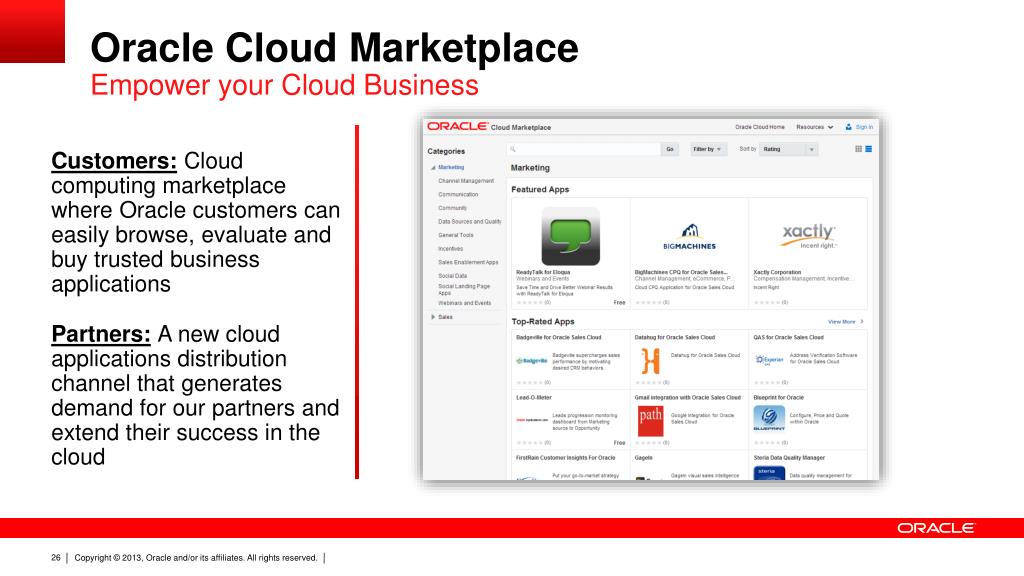Select Communication category

pos(458,195)
